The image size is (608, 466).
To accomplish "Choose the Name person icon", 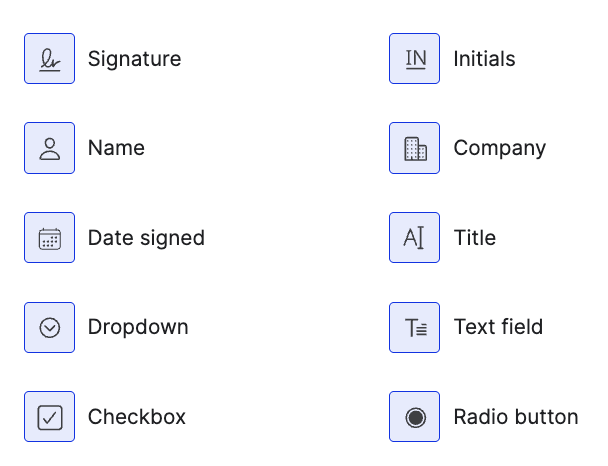I will pyautogui.click(x=50, y=149).
